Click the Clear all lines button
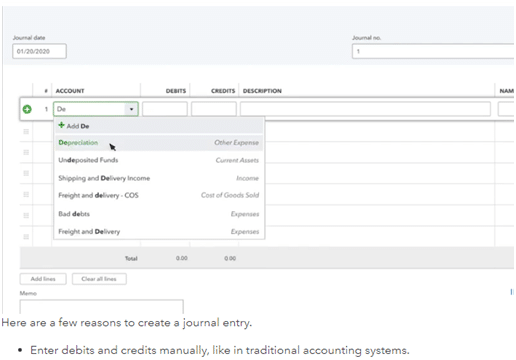 point(99,279)
